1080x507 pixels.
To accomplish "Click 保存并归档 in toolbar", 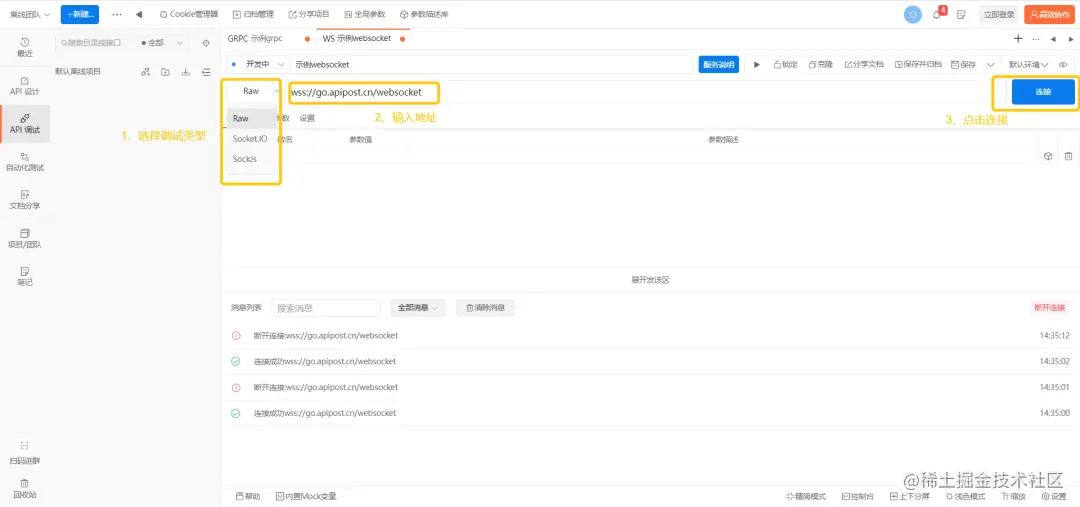I will (919, 64).
